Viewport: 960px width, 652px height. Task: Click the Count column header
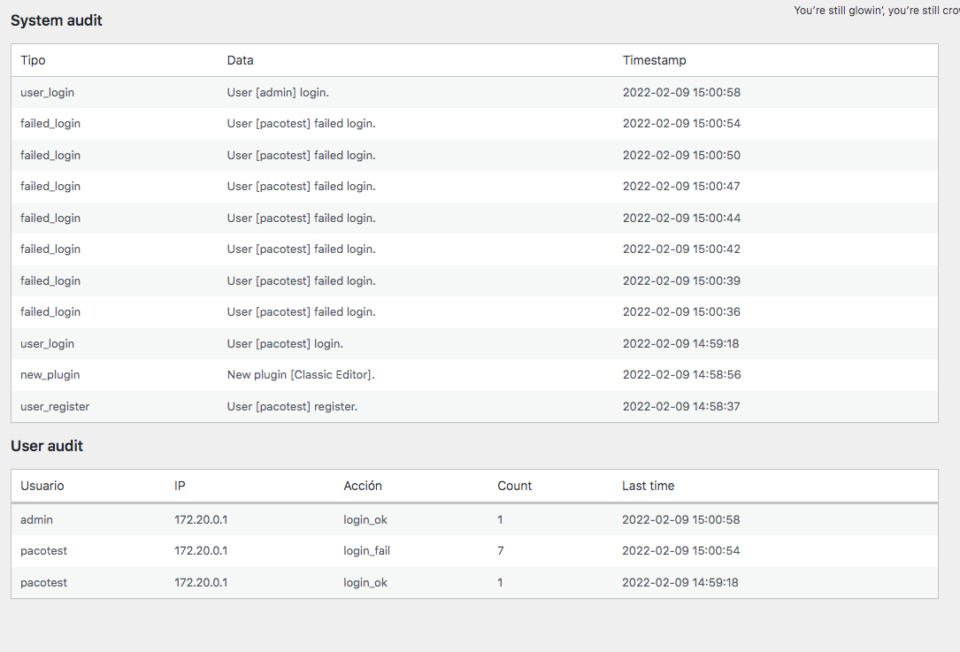point(514,486)
